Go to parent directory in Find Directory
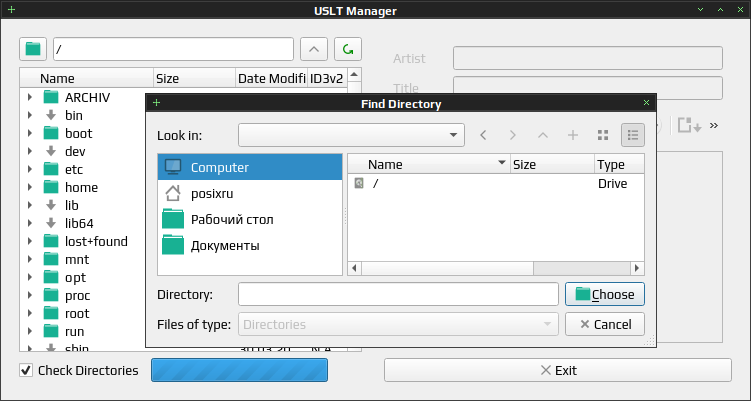Screen dimensions: 751x401 [543, 135]
